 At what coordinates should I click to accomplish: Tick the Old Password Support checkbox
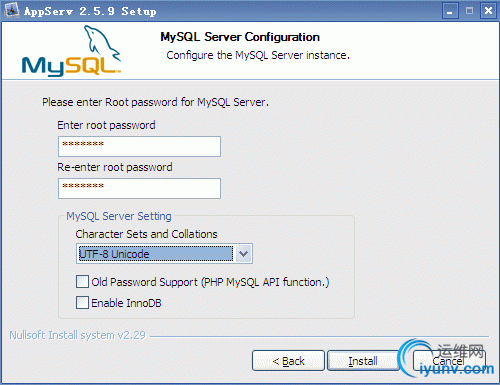[x=82, y=282]
